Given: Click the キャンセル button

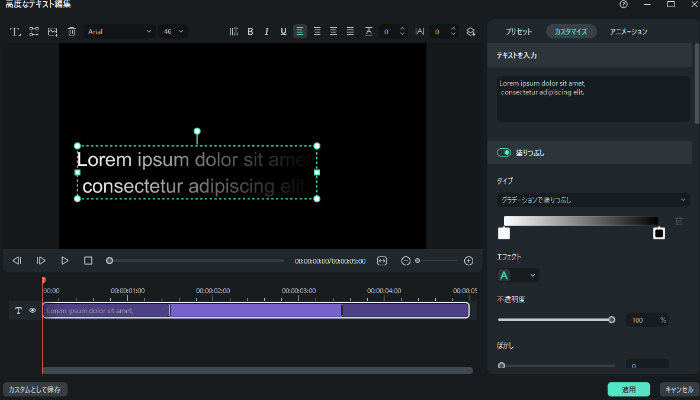Looking at the screenshot, I should coord(679,390).
